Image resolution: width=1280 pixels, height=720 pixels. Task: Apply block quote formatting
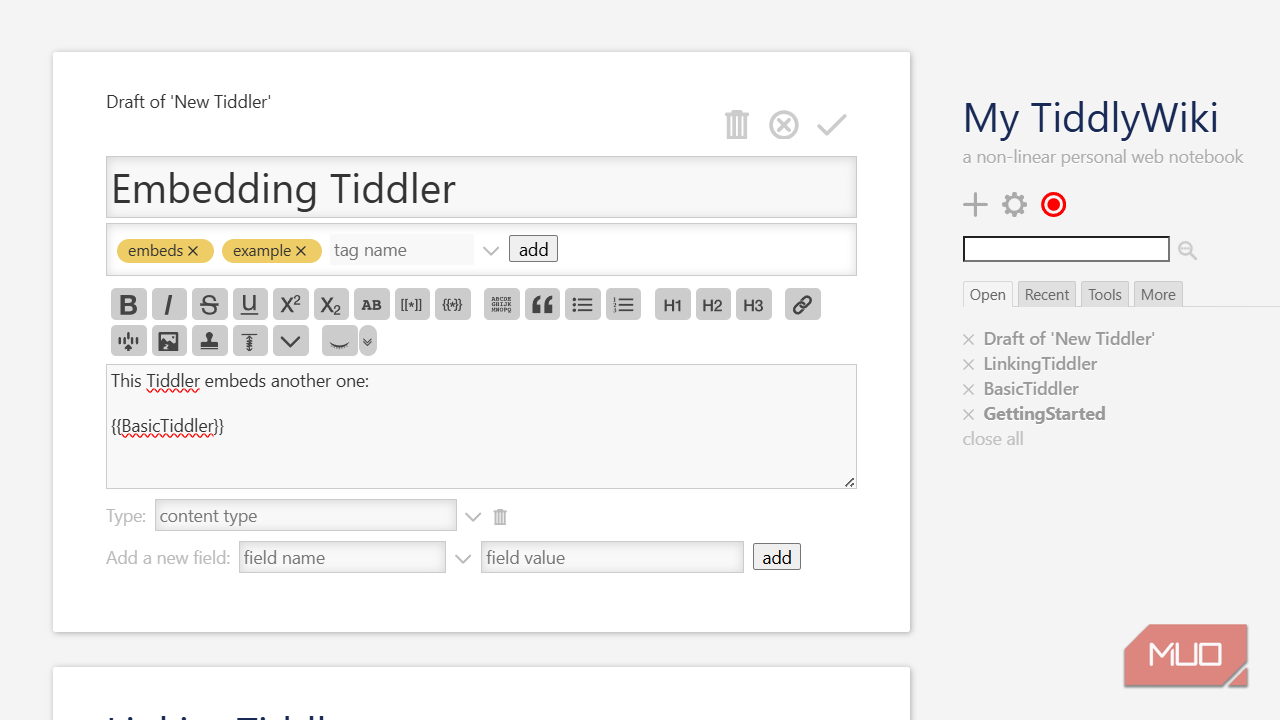[x=542, y=305]
